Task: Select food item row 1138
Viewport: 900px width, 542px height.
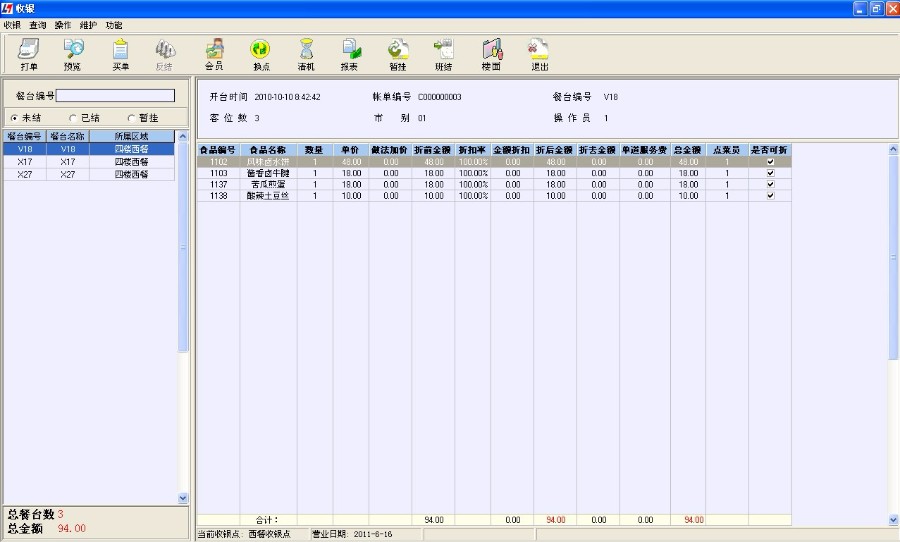Action: [x=494, y=196]
